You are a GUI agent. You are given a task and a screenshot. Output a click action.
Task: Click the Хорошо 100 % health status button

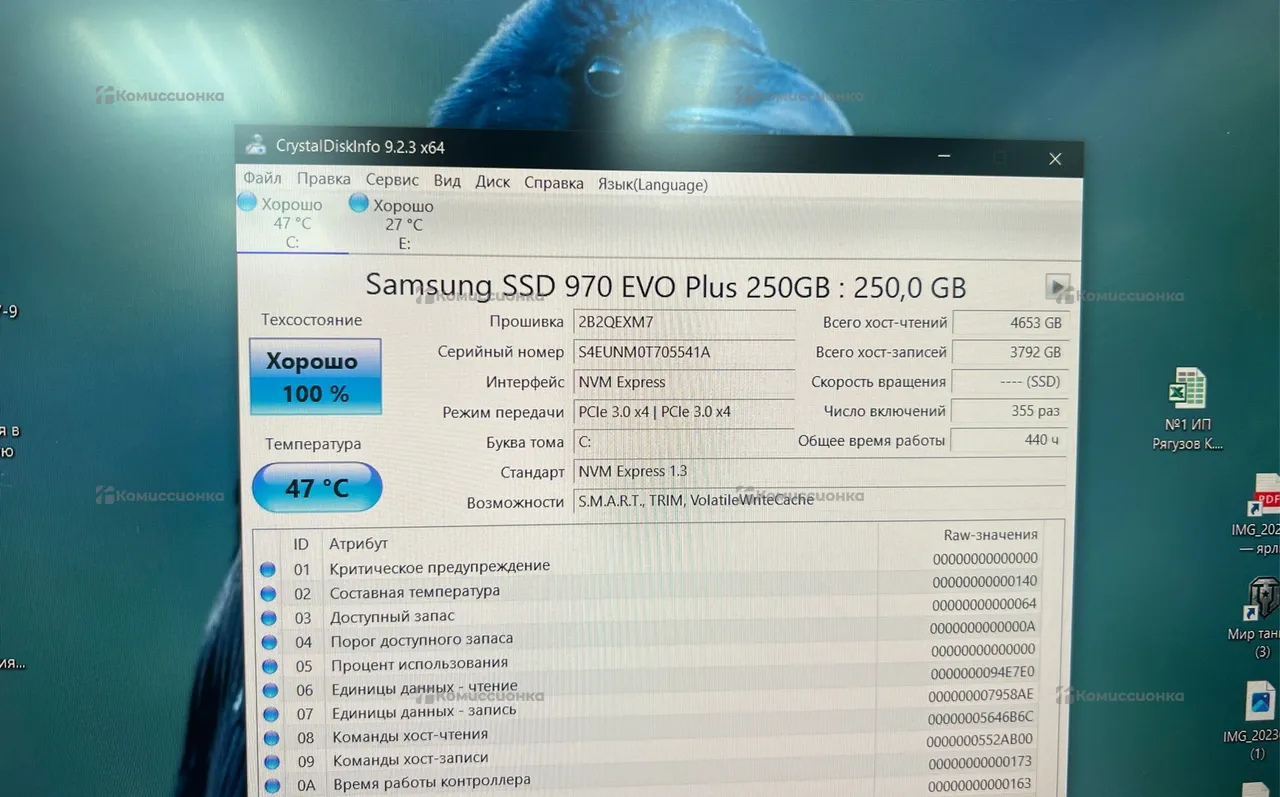pos(315,376)
